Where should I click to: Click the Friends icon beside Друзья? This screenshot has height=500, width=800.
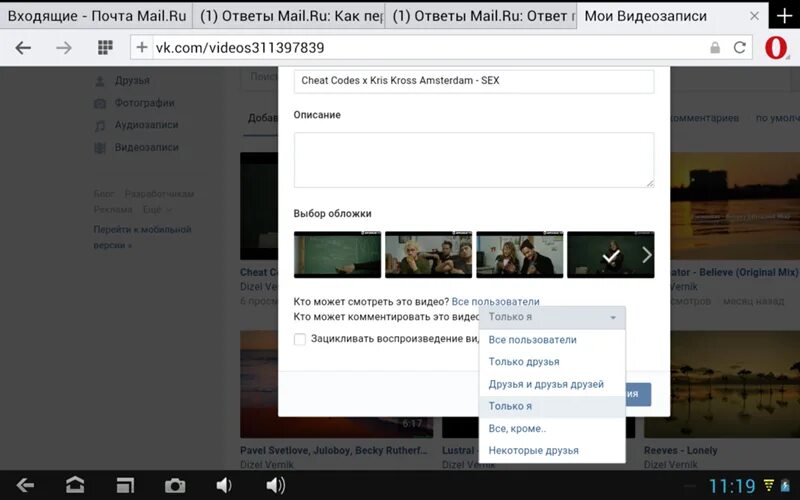100,81
